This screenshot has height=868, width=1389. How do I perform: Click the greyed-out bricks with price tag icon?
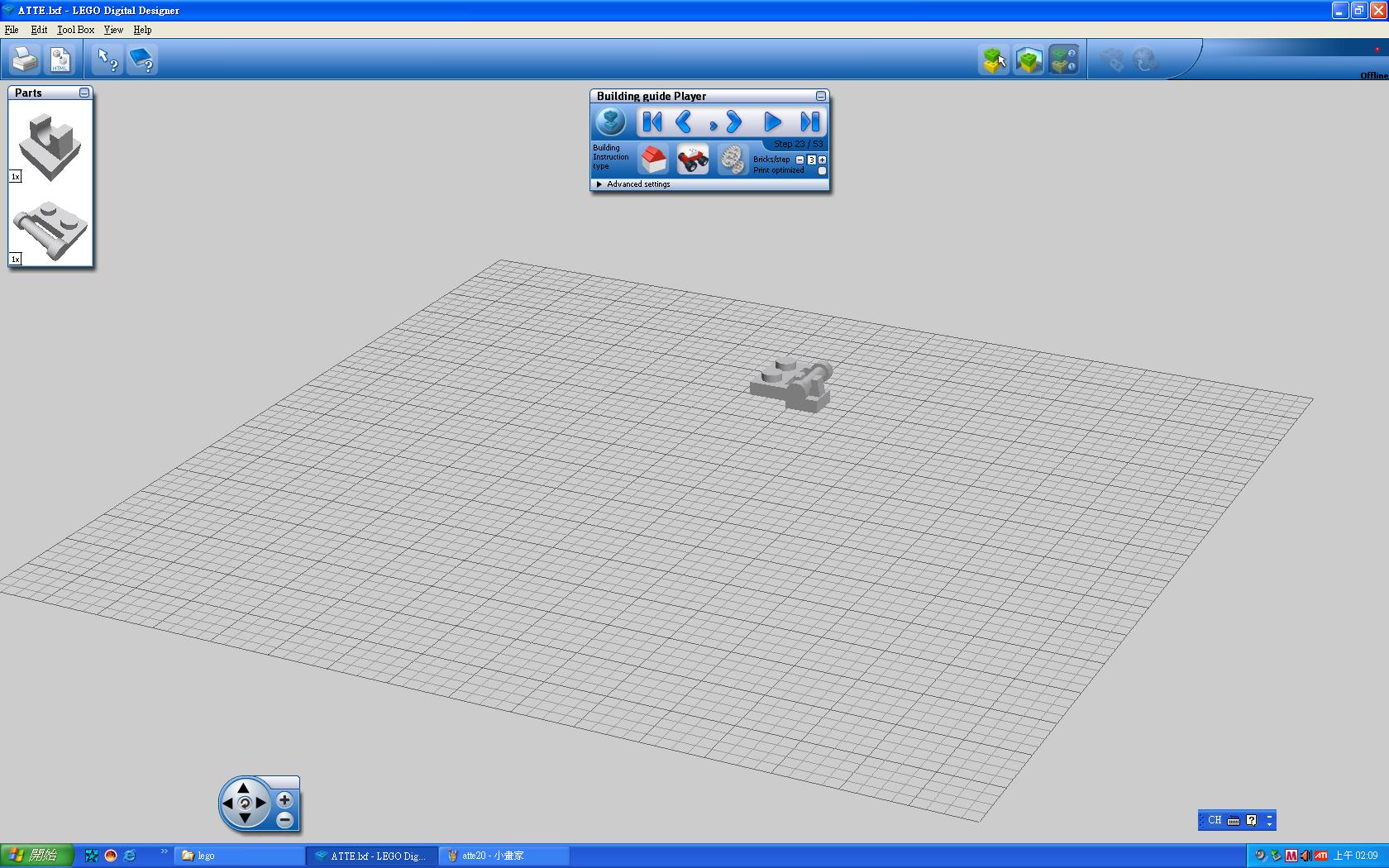coord(1111,60)
